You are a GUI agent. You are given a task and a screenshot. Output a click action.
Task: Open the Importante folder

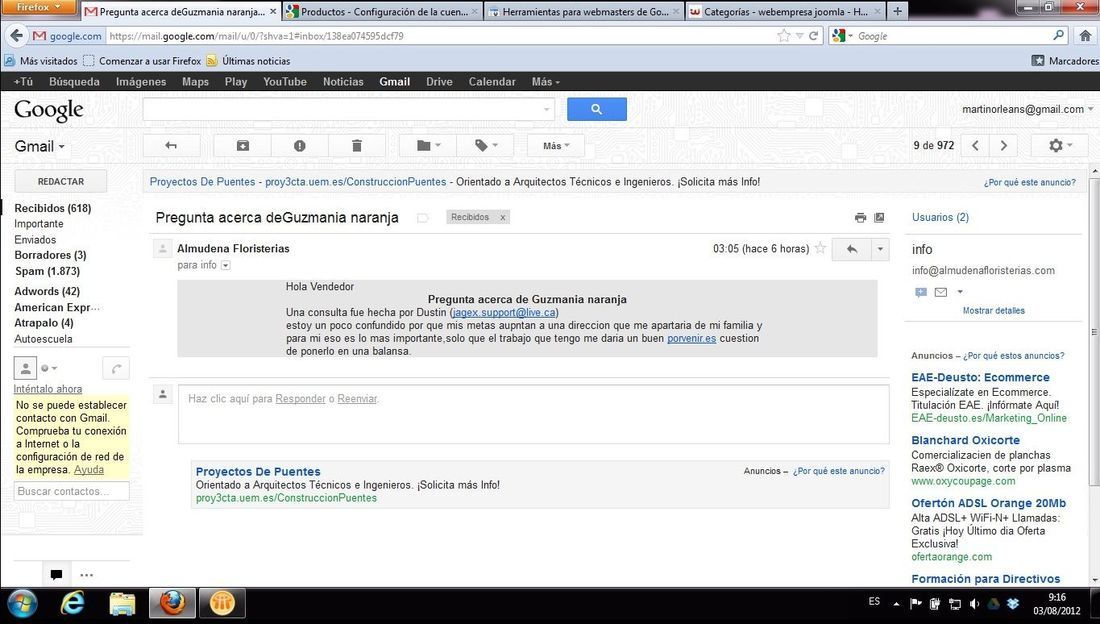(39, 224)
